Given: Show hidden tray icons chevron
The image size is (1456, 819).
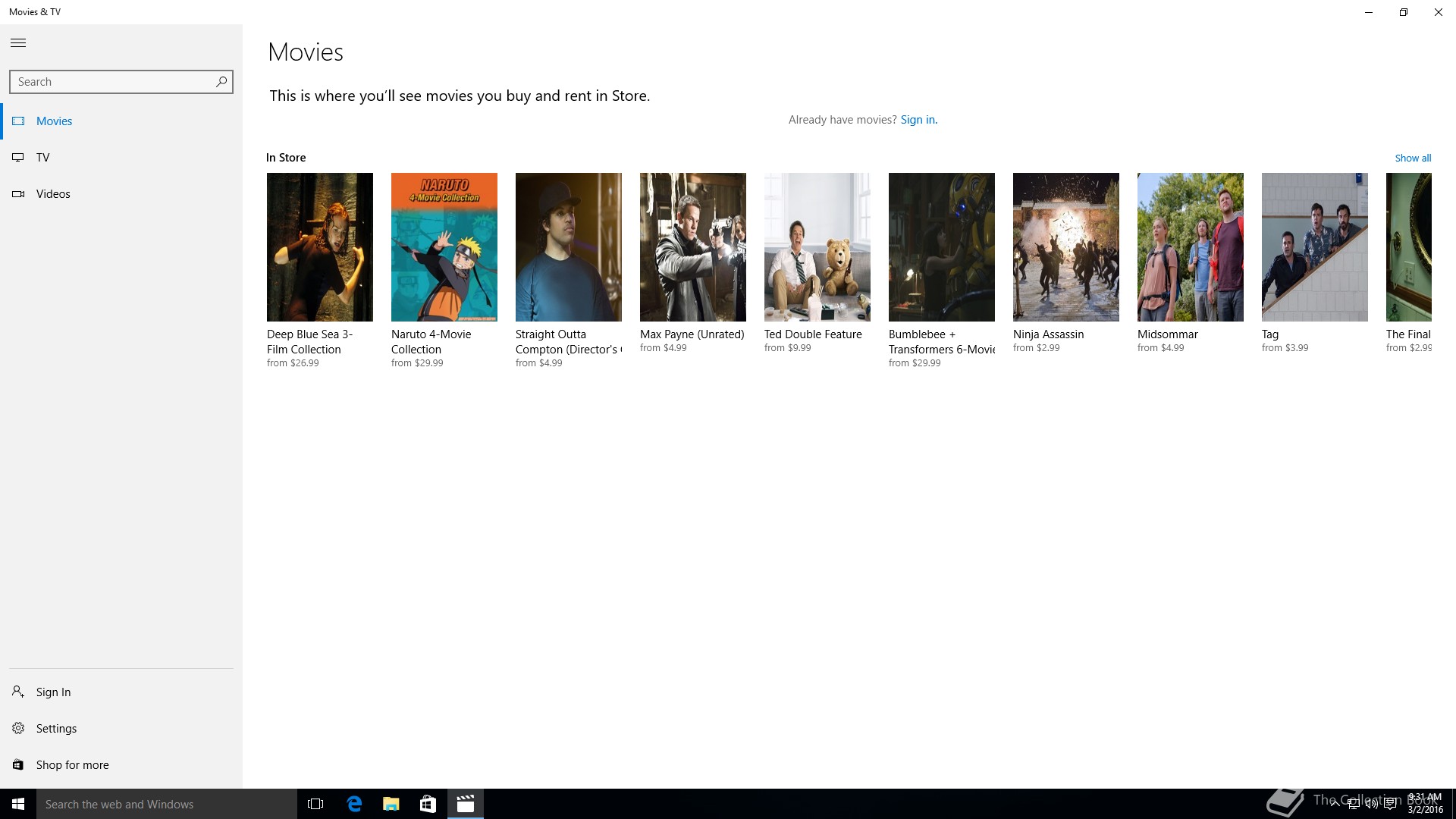Looking at the screenshot, I should pyautogui.click(x=1335, y=805).
